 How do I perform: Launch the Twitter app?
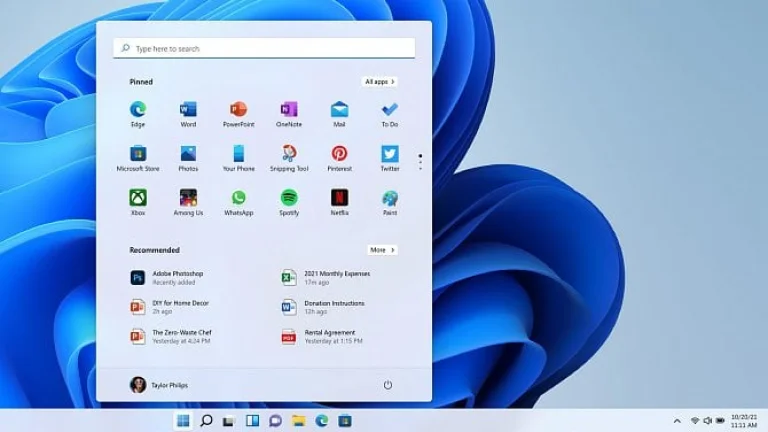pyautogui.click(x=390, y=158)
